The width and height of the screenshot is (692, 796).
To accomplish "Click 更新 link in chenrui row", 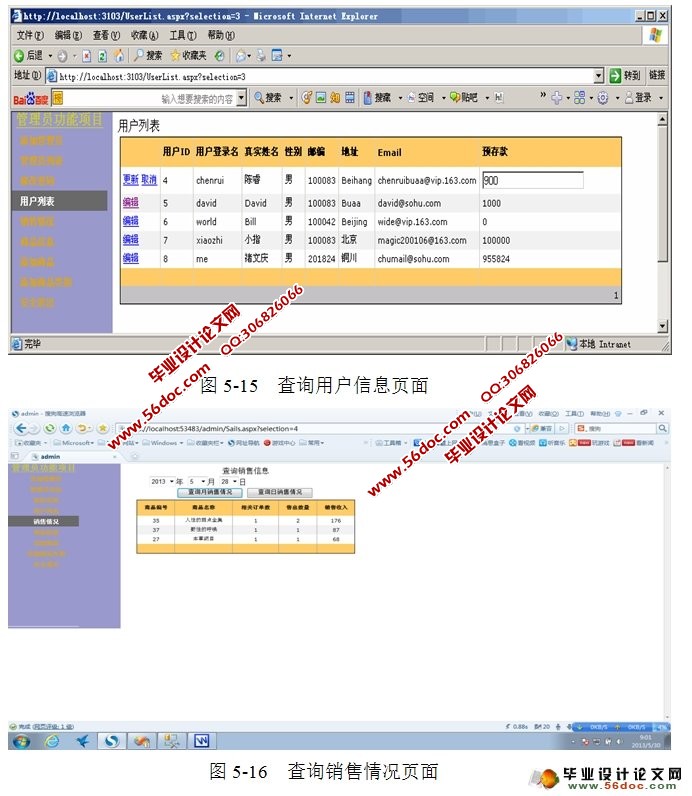I will point(130,180).
